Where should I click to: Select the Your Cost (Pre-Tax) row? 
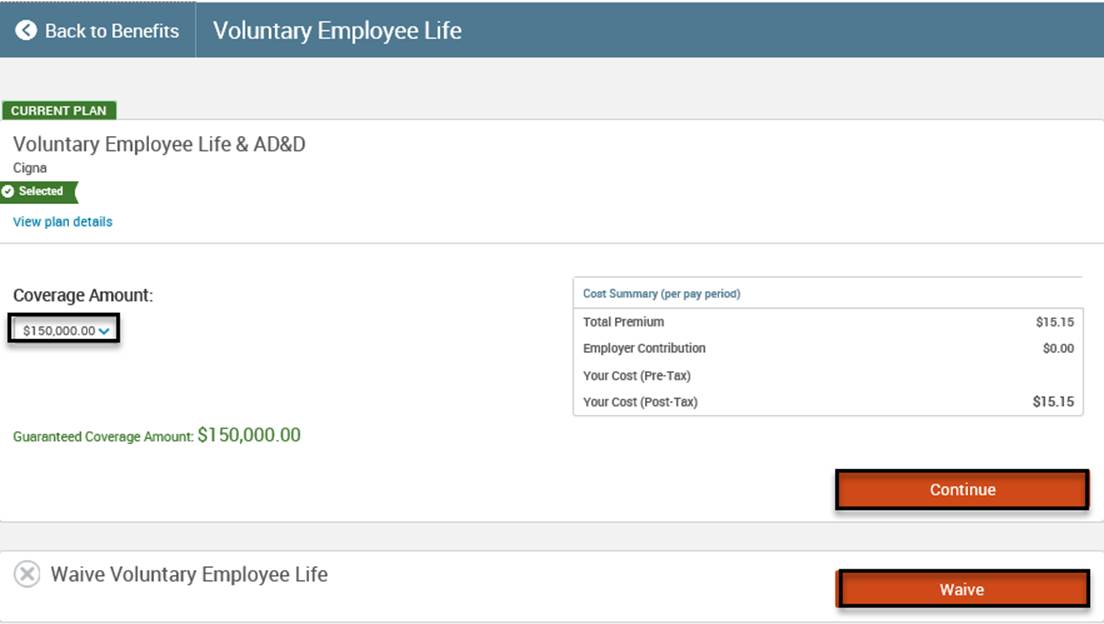[x=827, y=376]
